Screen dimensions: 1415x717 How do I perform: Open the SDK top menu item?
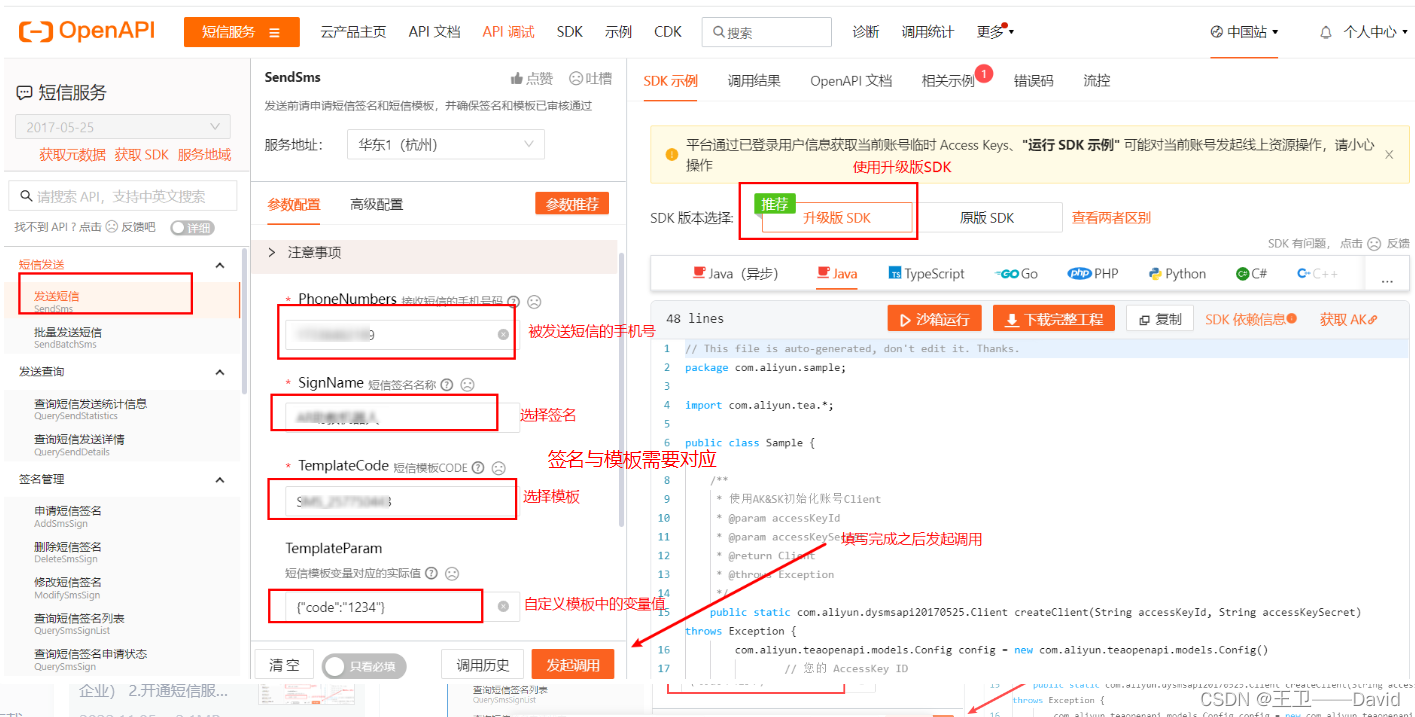coord(570,32)
